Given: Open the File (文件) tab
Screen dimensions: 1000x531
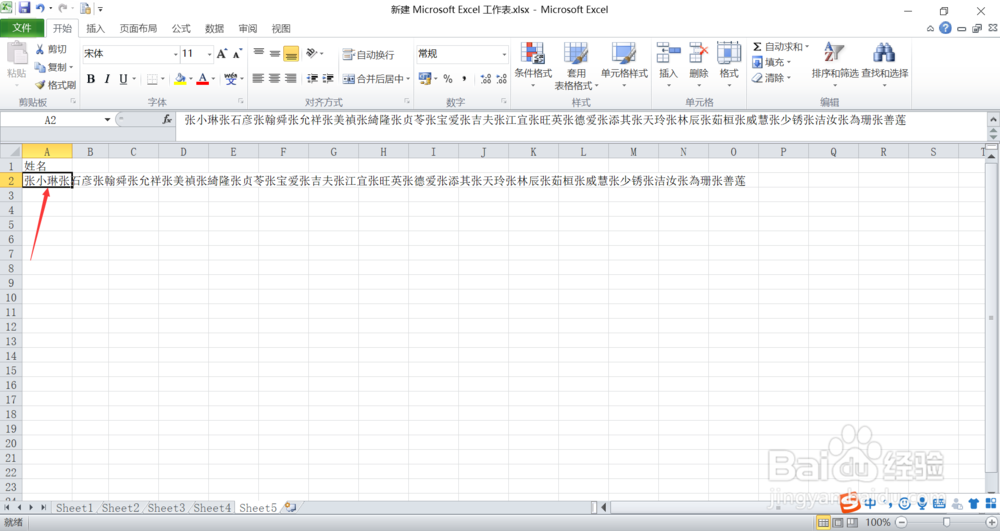Looking at the screenshot, I should coord(22,28).
